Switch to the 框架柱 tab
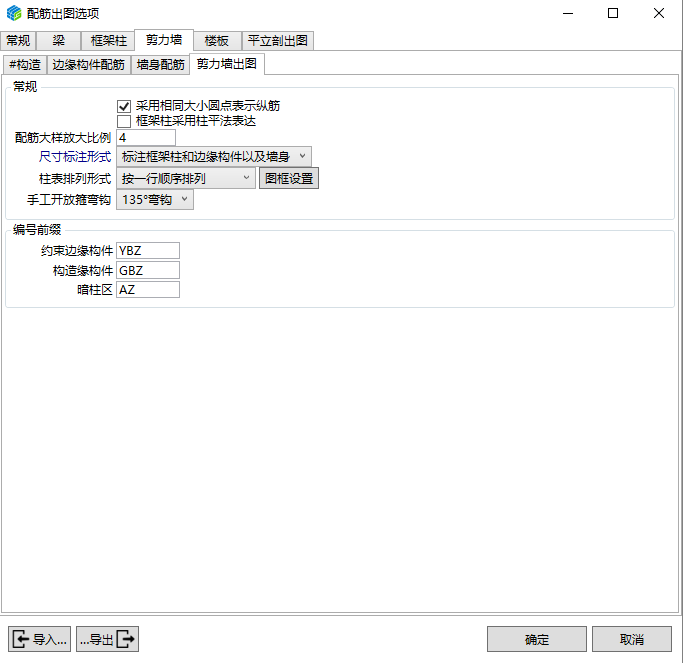This screenshot has height=663, width=683. click(x=108, y=41)
